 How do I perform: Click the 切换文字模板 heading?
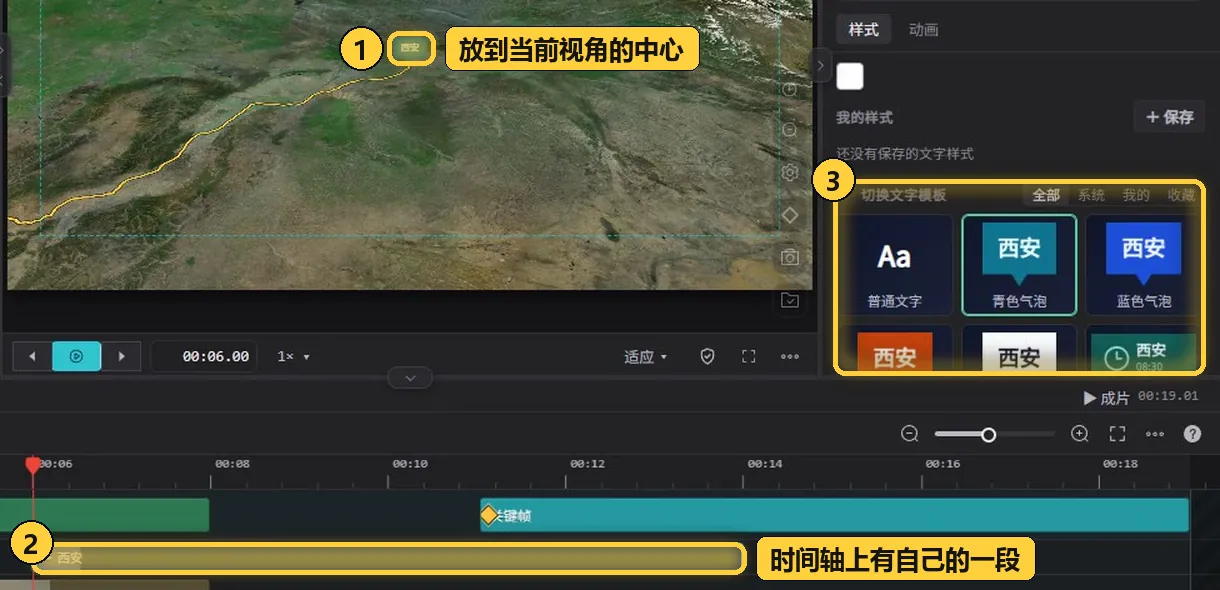pyautogui.click(x=903, y=195)
